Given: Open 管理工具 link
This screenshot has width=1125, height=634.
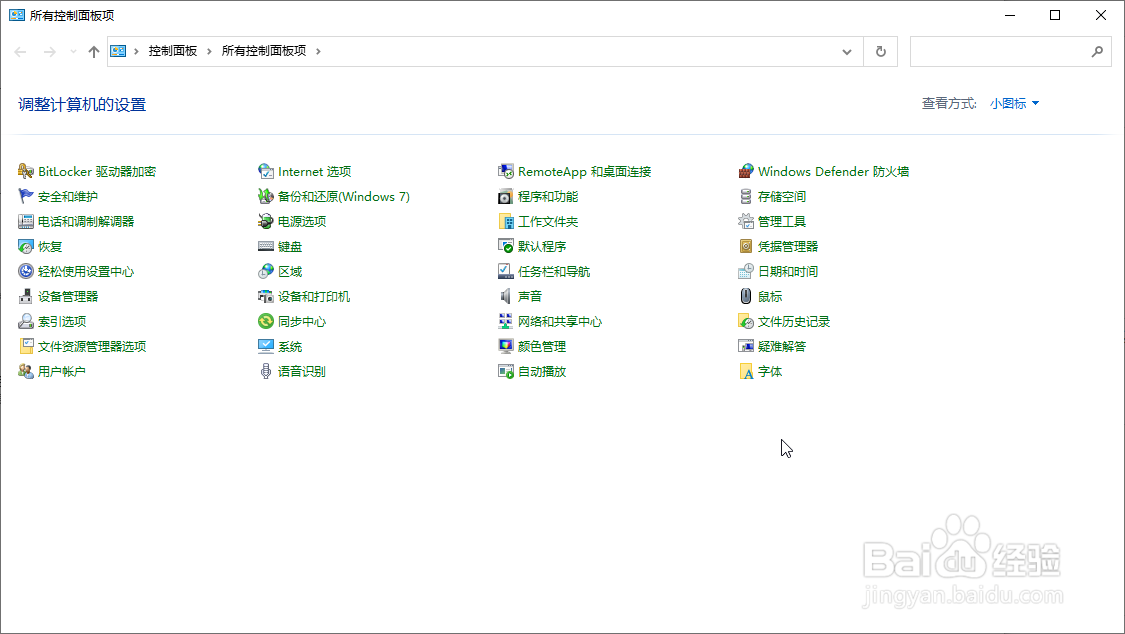Looking at the screenshot, I should click(782, 222).
